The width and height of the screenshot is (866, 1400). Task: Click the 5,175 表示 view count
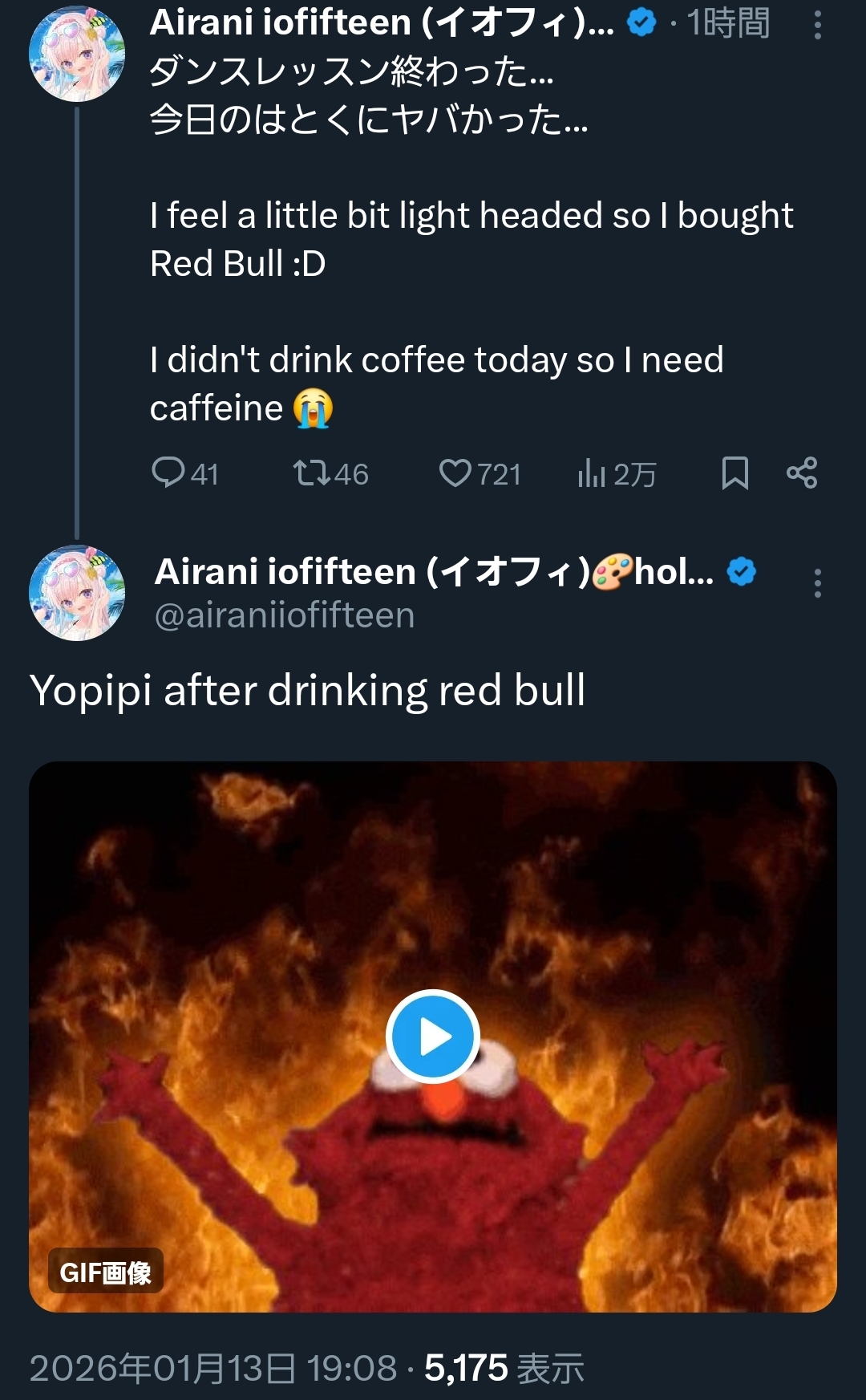[504, 1369]
